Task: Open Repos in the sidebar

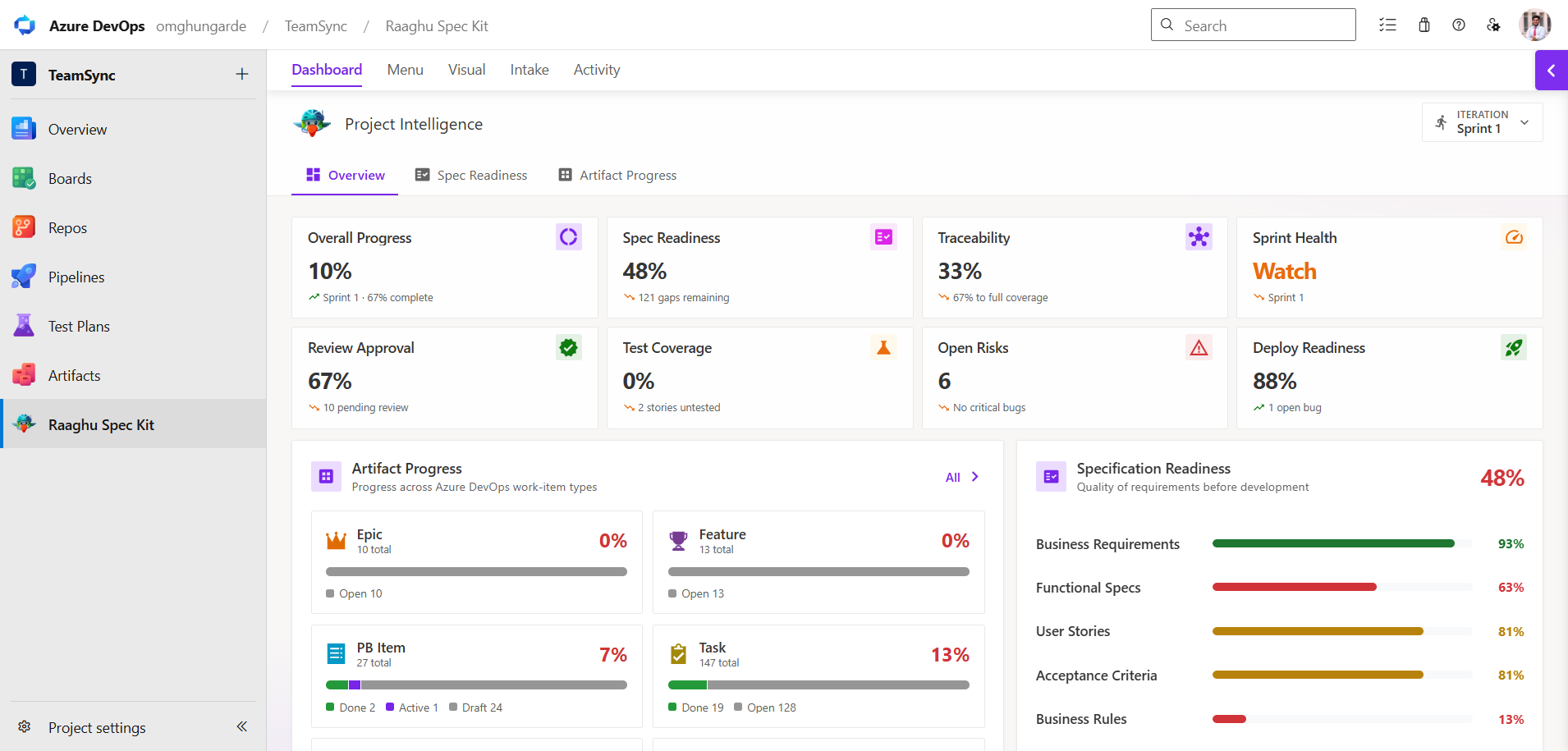Action: [x=133, y=227]
